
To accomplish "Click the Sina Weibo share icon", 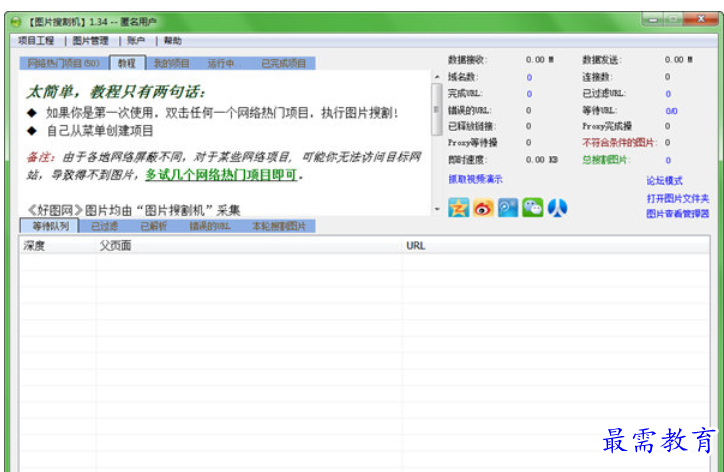I will (x=483, y=207).
